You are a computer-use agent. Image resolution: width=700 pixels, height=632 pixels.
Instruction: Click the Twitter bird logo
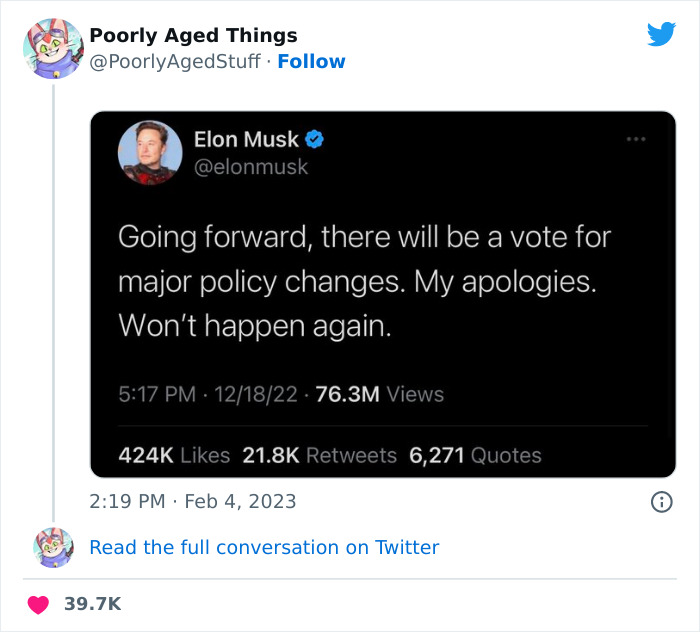[x=661, y=35]
